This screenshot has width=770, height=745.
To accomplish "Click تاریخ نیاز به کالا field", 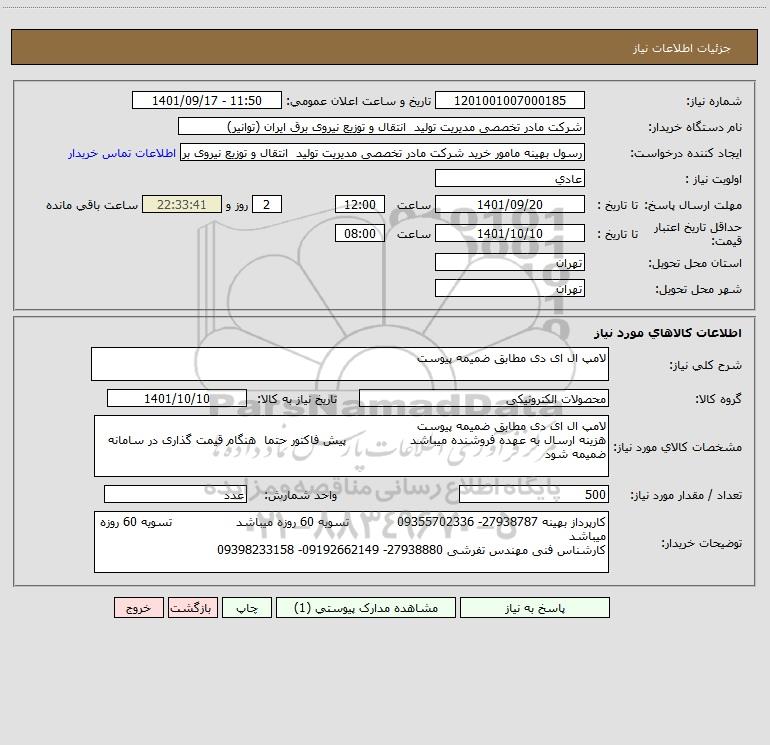I will tap(177, 398).
